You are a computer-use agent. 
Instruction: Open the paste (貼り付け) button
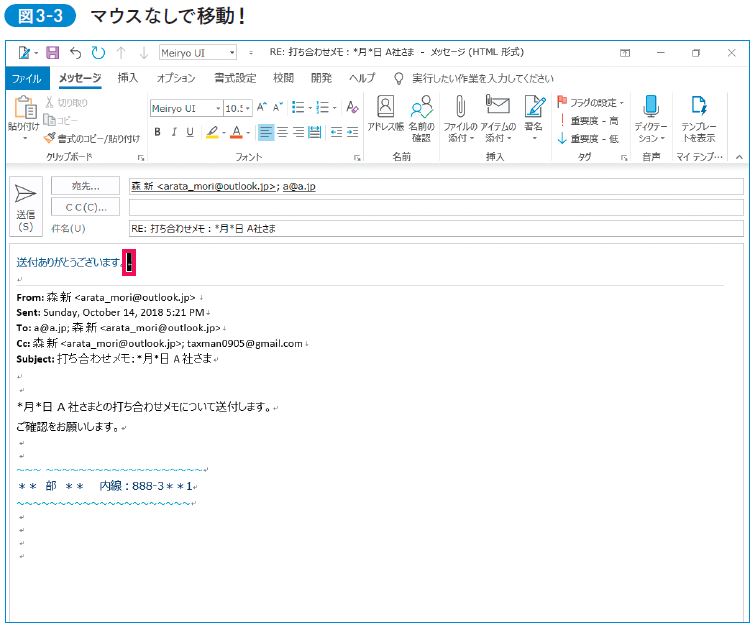[x=24, y=117]
